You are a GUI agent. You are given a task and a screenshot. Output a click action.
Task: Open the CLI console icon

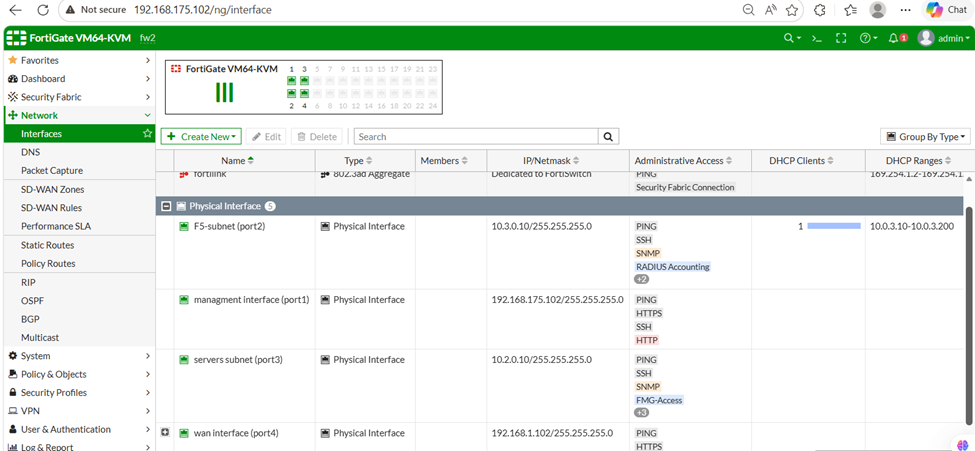pyautogui.click(x=817, y=39)
